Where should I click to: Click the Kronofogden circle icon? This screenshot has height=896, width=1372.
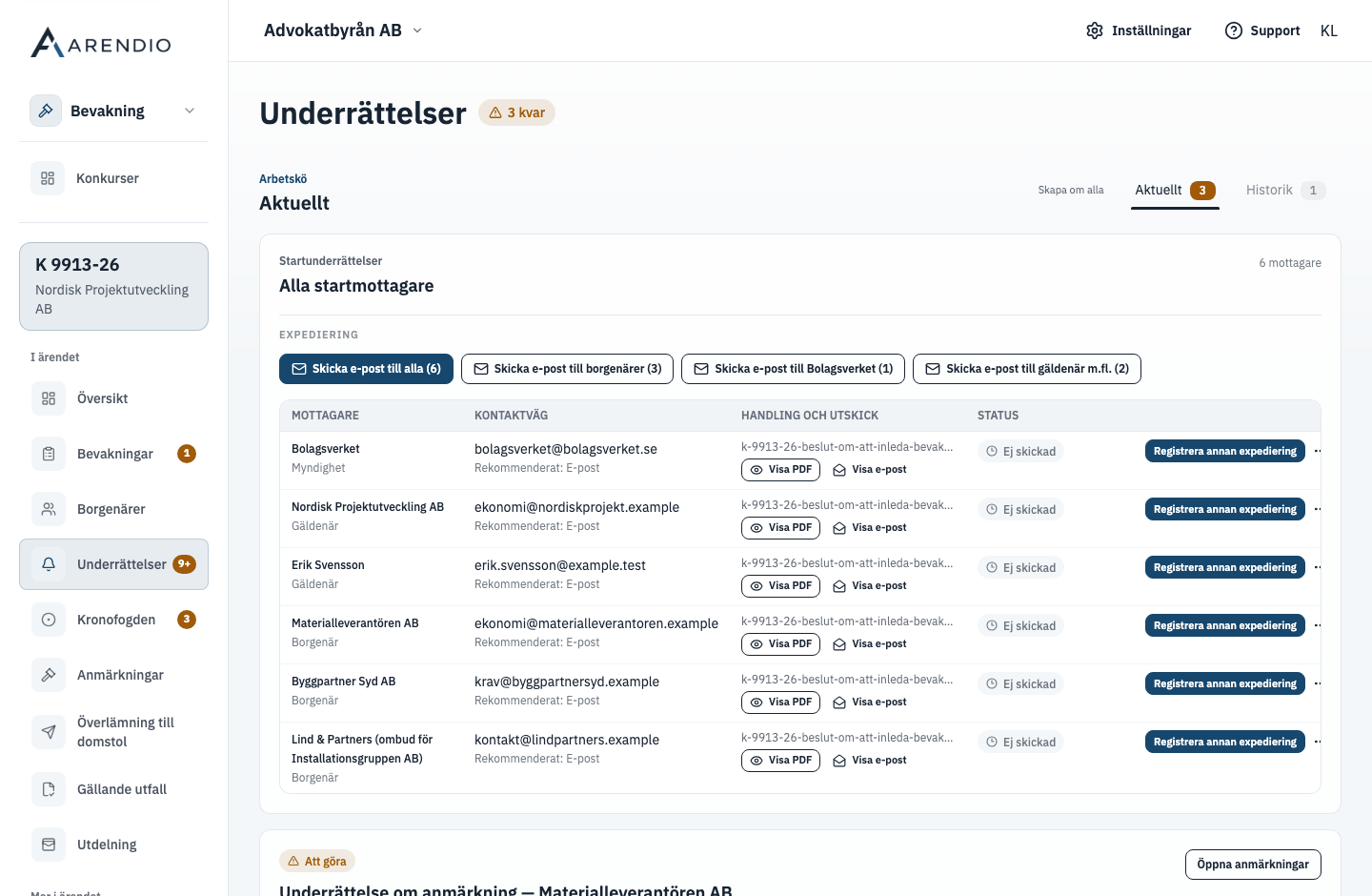point(49,620)
